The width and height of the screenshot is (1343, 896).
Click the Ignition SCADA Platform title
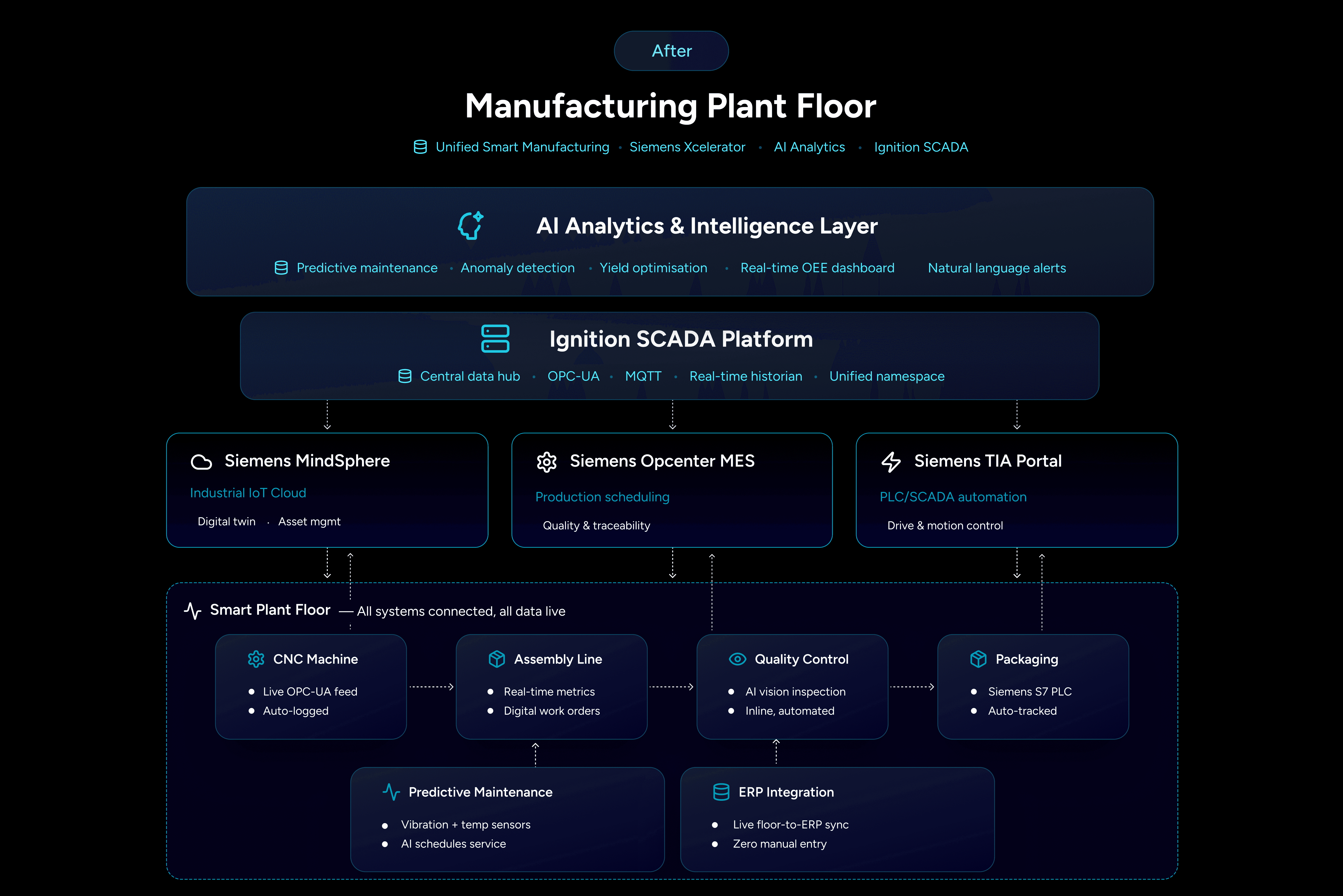coord(681,339)
